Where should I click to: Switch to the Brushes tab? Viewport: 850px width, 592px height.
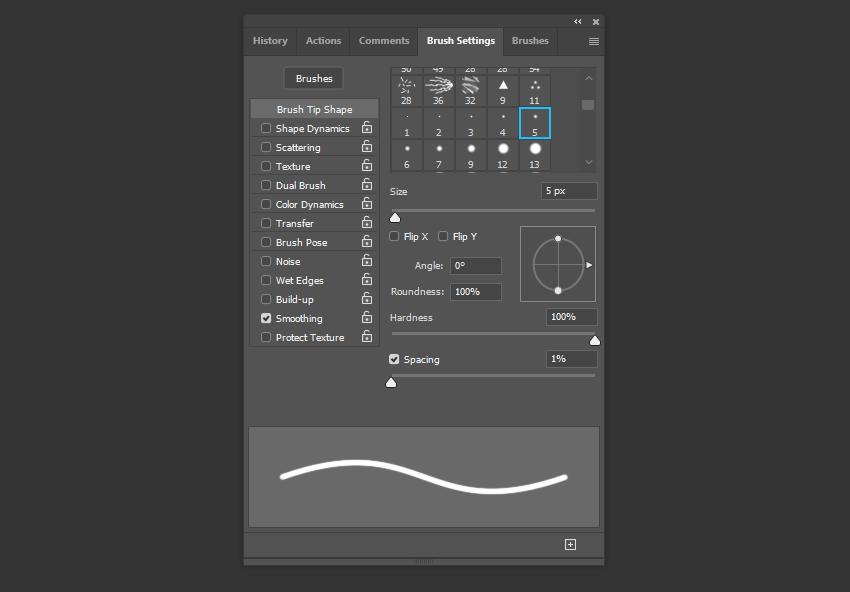click(530, 41)
